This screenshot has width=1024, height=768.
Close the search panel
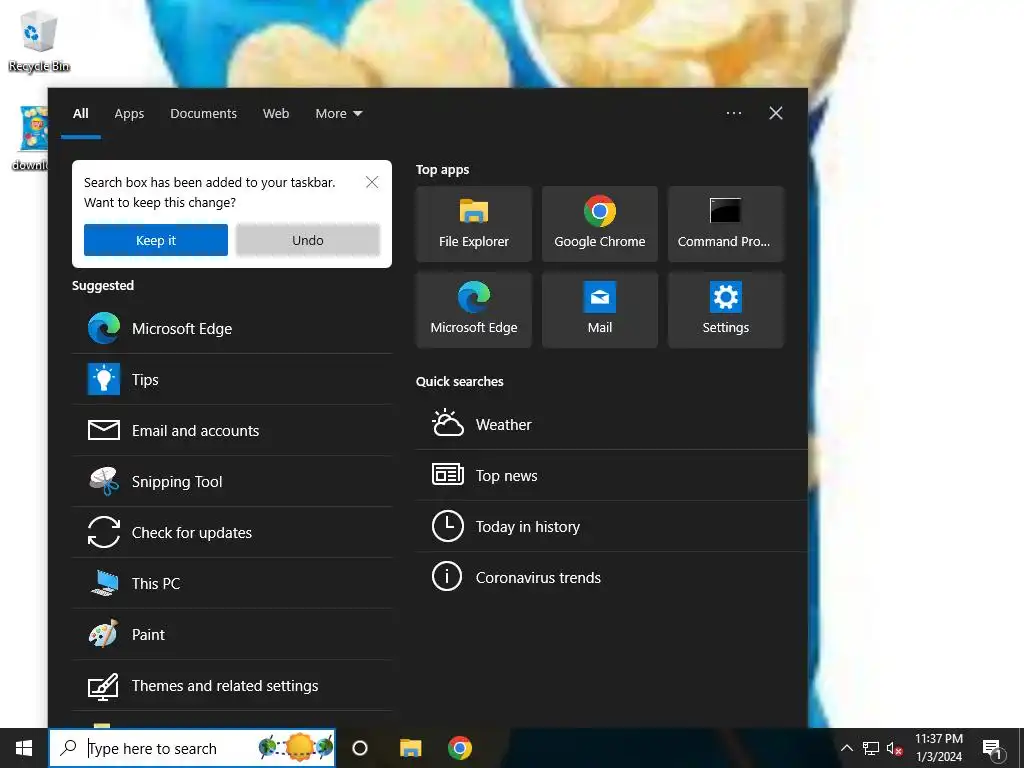tap(776, 113)
